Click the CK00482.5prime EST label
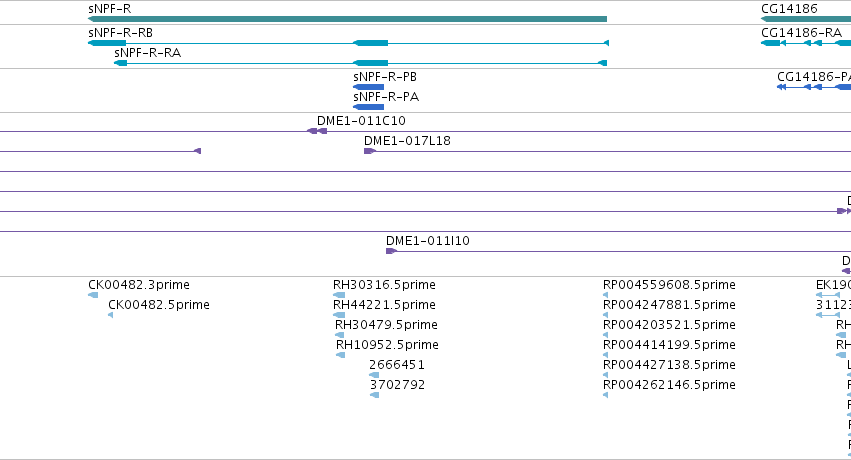 click(158, 304)
